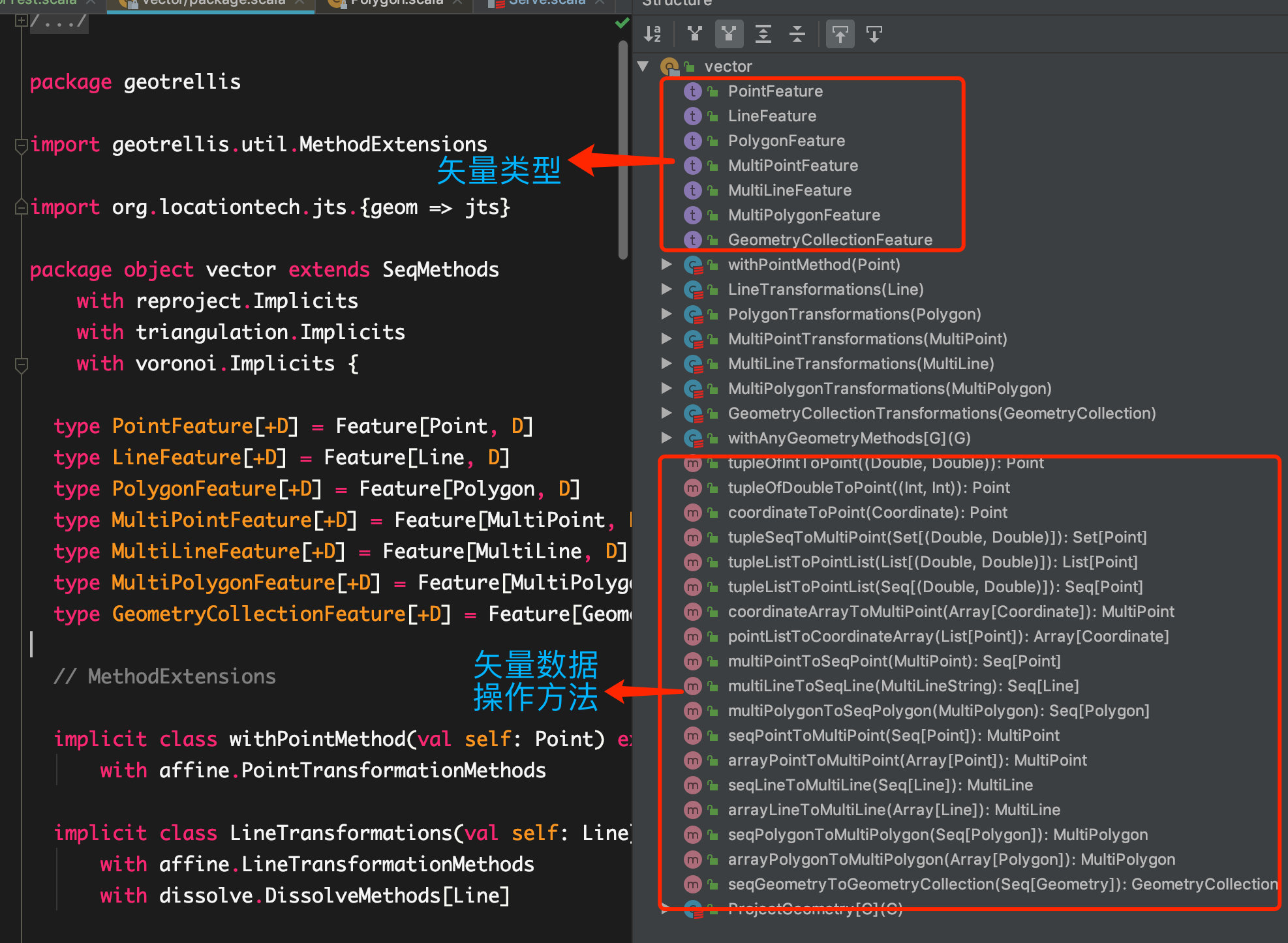Click the first show-inherited filter icon
1288x943 pixels.
(x=695, y=34)
